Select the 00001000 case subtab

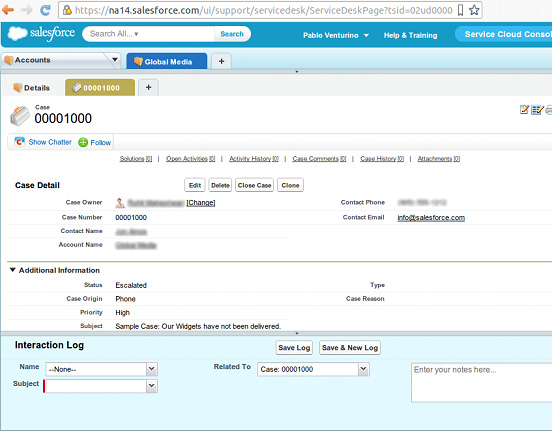[x=100, y=87]
